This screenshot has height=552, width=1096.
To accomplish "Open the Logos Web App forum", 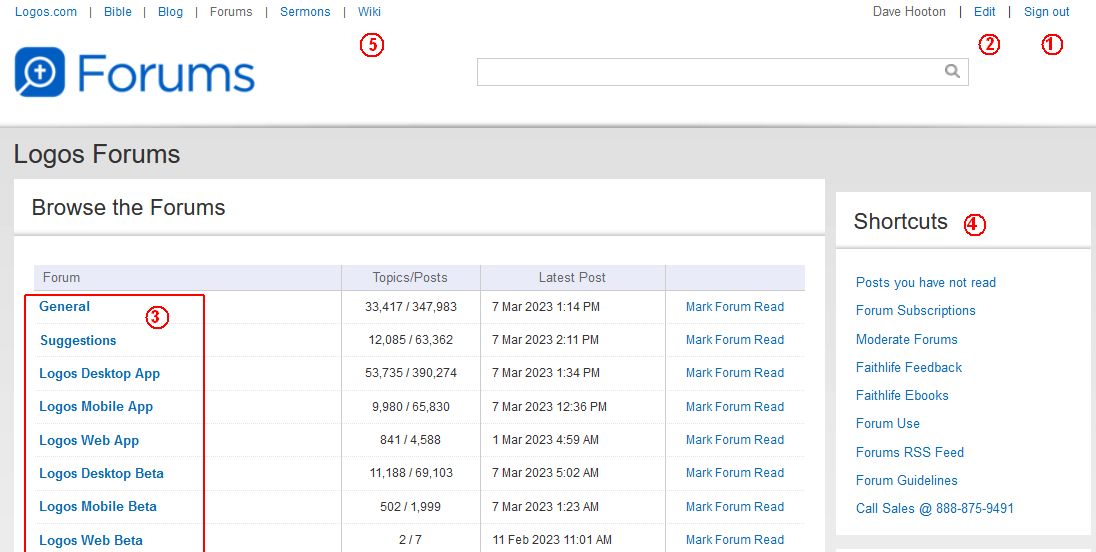I will coord(89,440).
